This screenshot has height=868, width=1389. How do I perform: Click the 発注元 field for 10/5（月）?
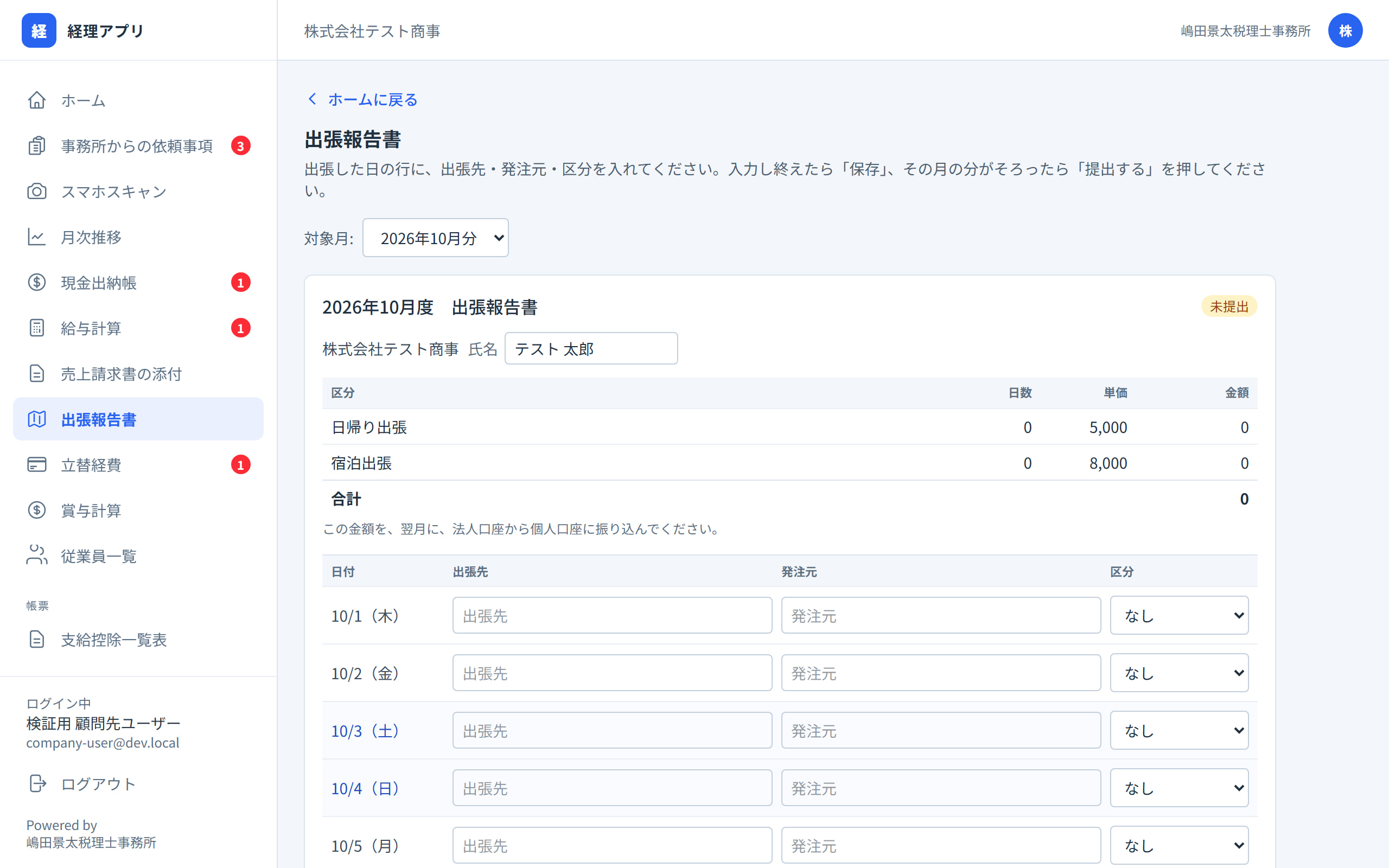pyautogui.click(x=941, y=845)
